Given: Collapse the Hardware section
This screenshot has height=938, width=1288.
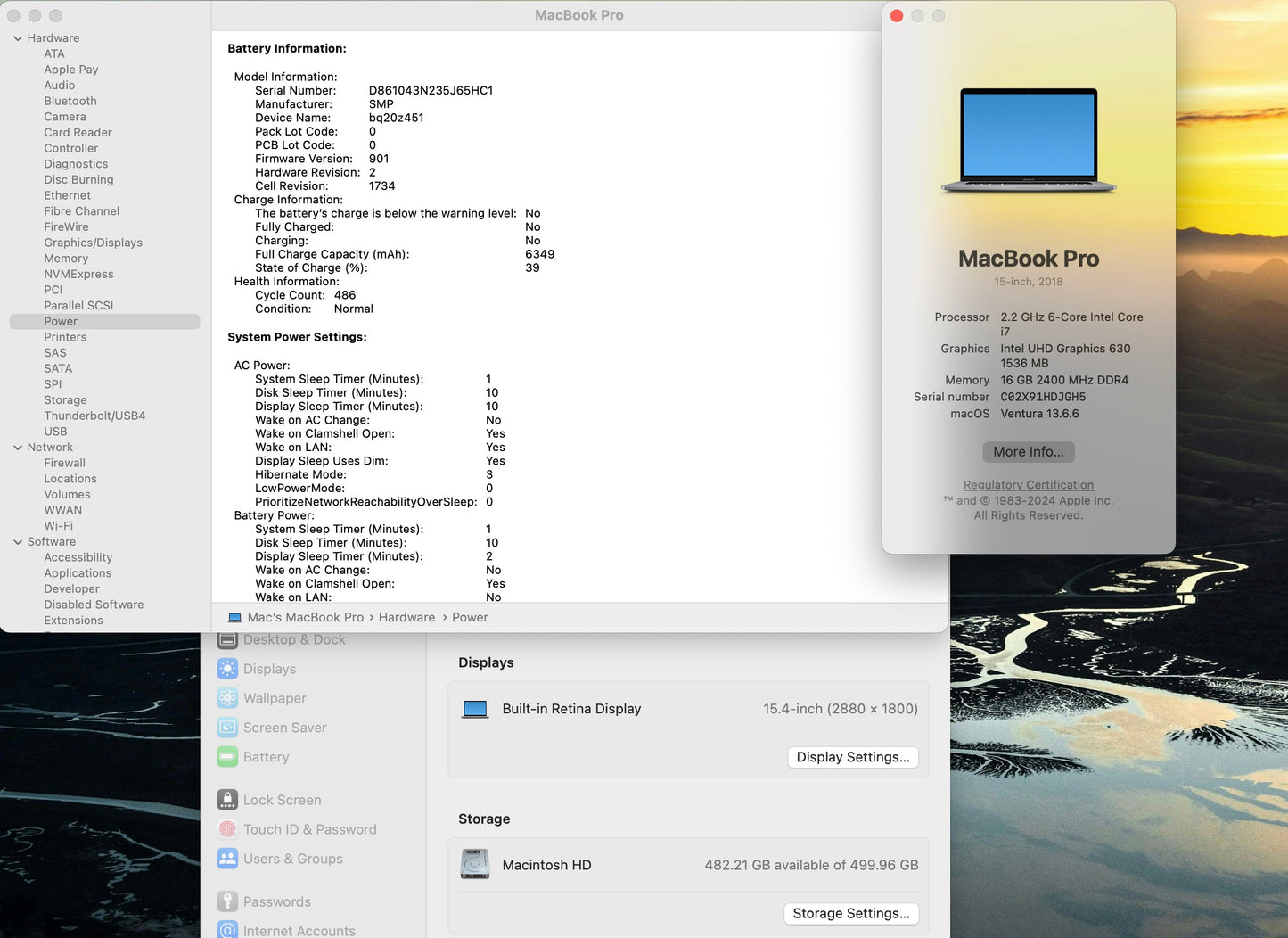Looking at the screenshot, I should click(17, 37).
